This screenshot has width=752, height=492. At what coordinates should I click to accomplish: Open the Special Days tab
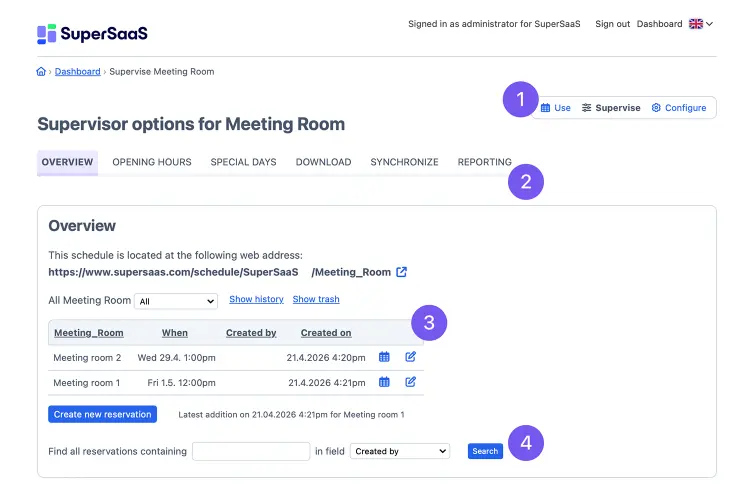point(244,162)
